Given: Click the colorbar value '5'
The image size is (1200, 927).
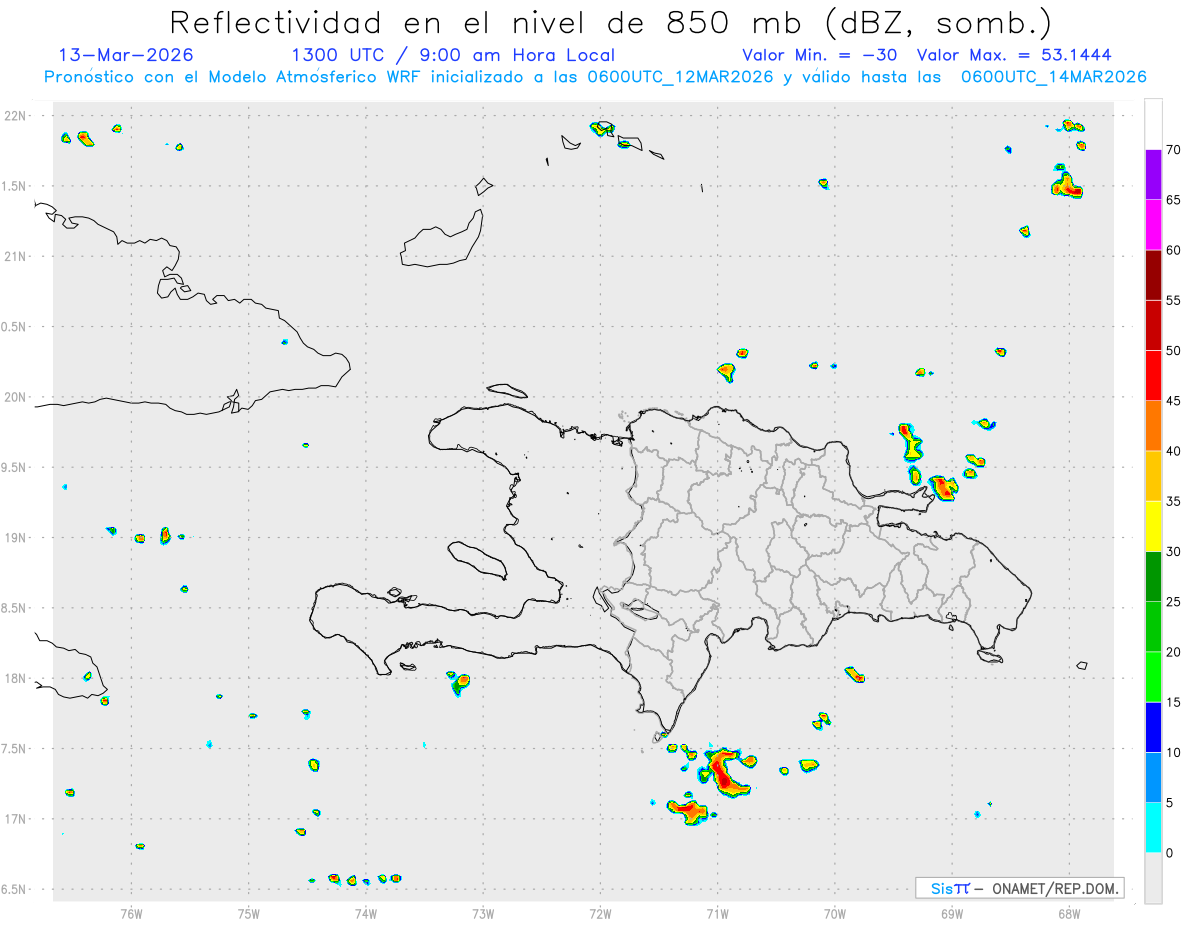Looking at the screenshot, I should pos(1170,803).
